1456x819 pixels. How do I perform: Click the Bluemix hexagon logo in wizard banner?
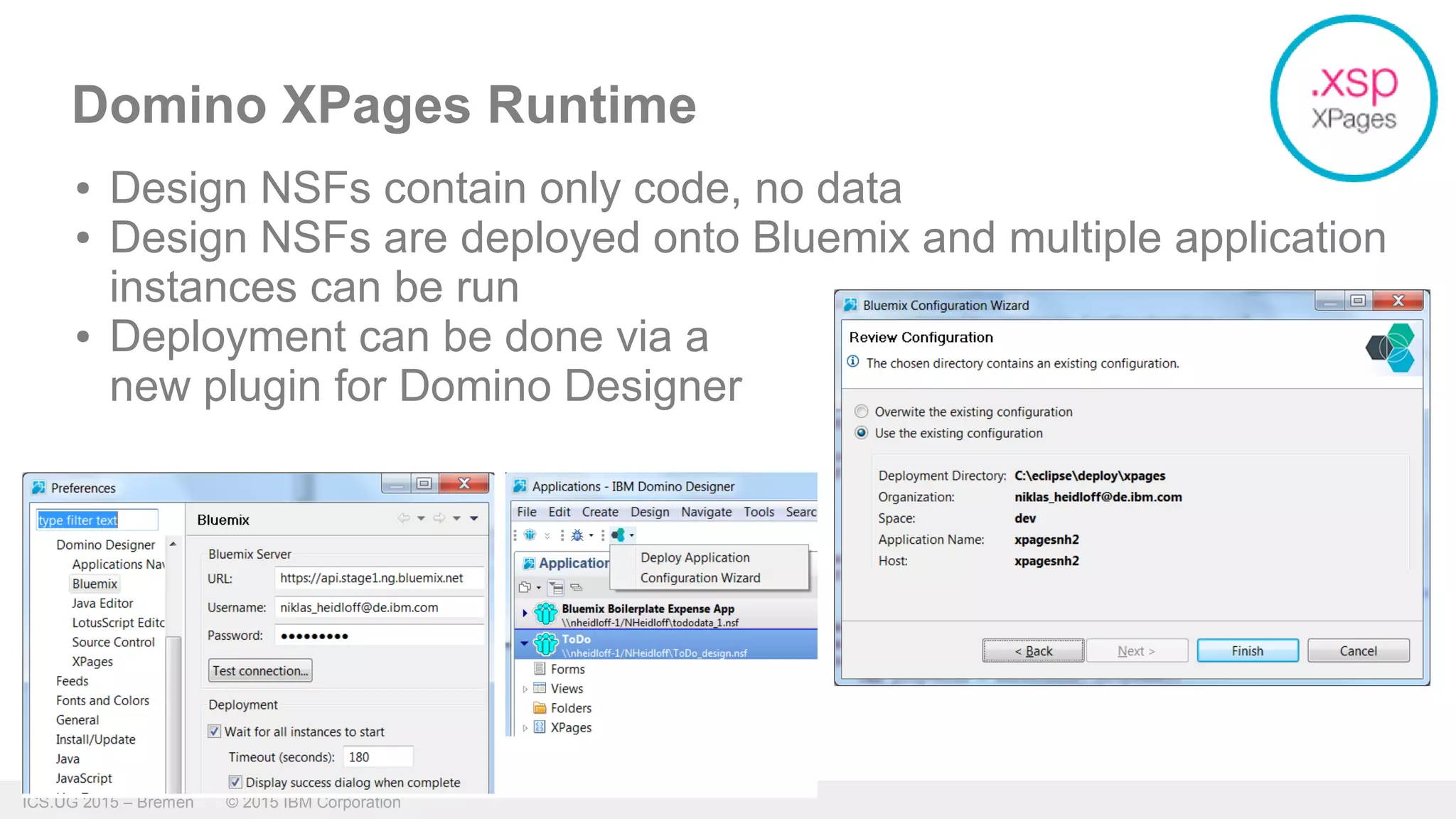tap(1391, 348)
